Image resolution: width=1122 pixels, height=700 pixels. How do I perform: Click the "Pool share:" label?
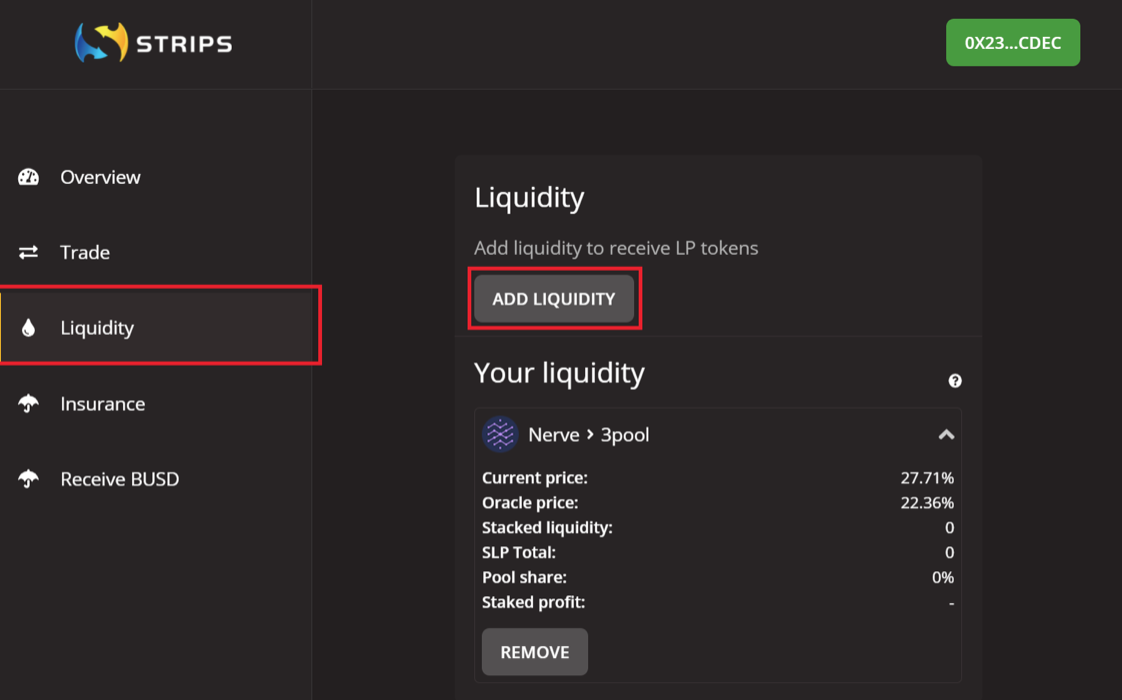pos(525,577)
